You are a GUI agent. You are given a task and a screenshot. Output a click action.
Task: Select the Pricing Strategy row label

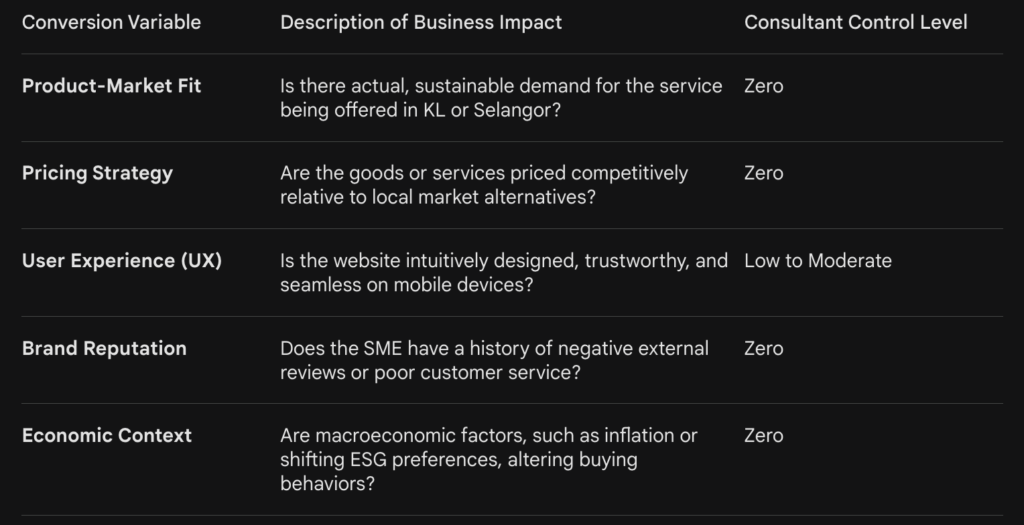point(97,173)
